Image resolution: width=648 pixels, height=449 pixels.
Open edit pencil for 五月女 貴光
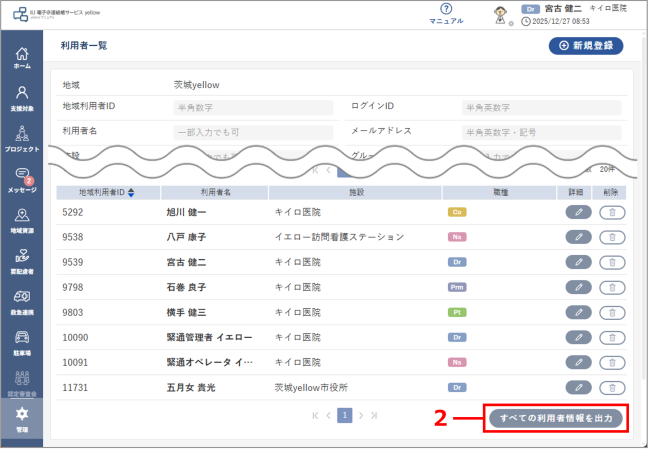tap(577, 387)
